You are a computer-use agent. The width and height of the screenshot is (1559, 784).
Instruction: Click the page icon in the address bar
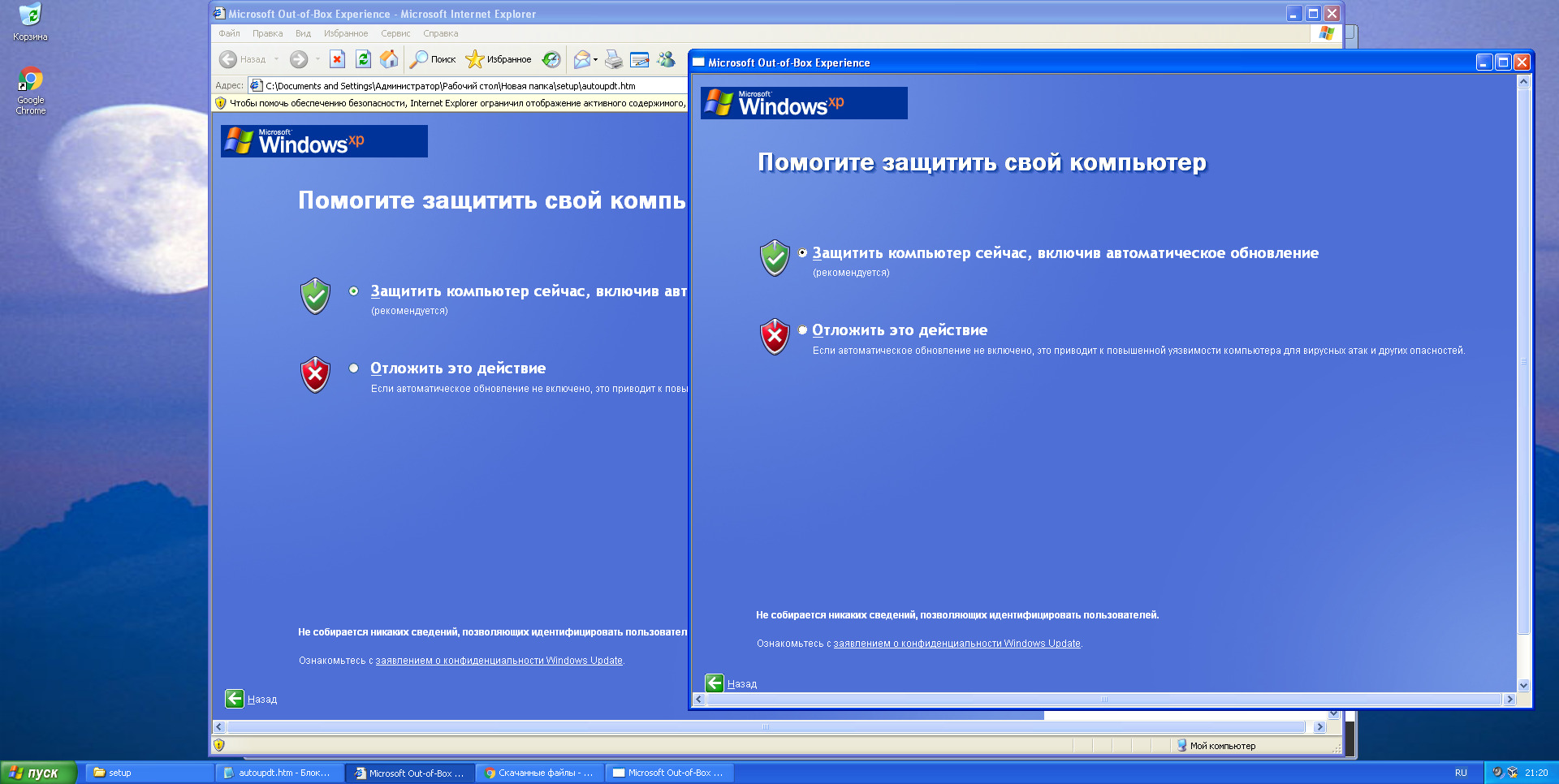point(256,85)
